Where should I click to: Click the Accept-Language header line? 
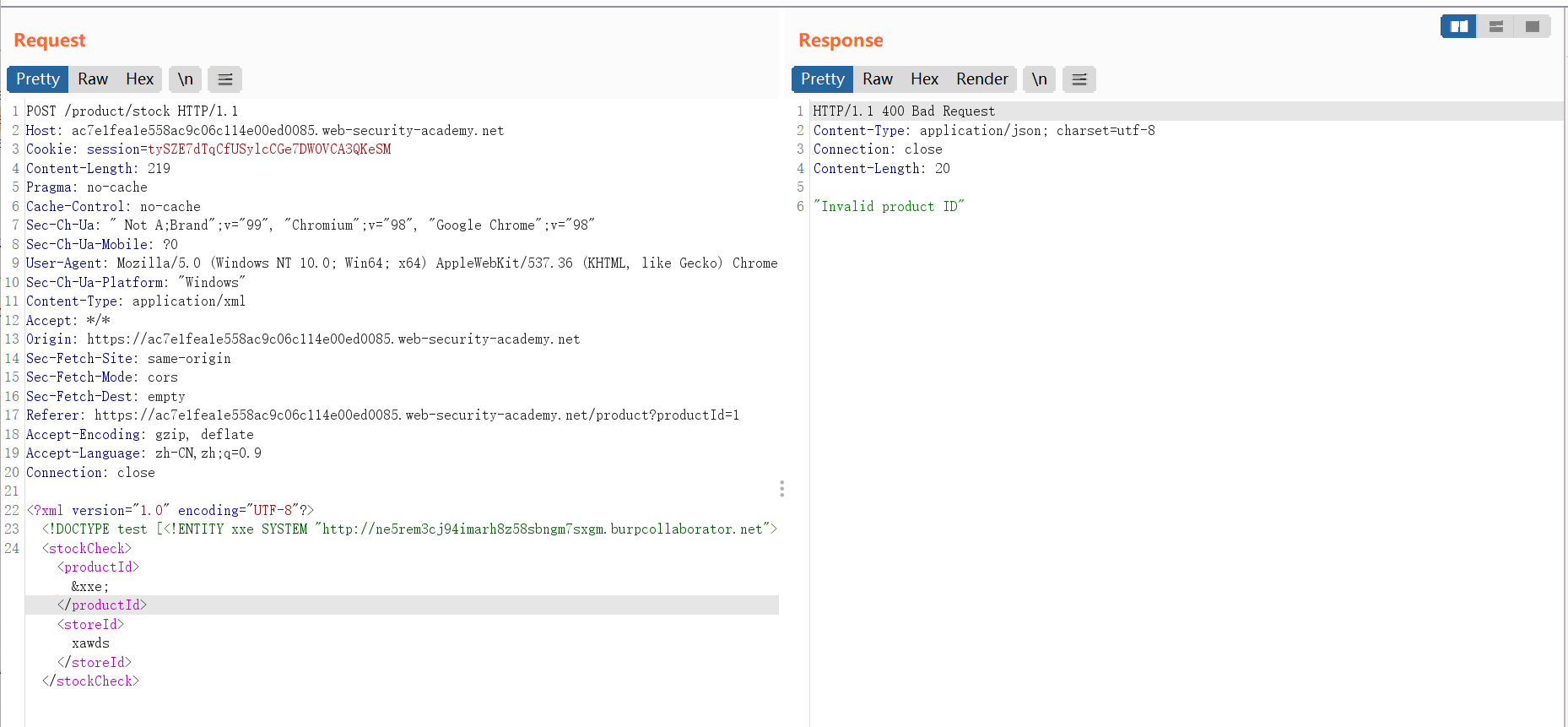143,453
